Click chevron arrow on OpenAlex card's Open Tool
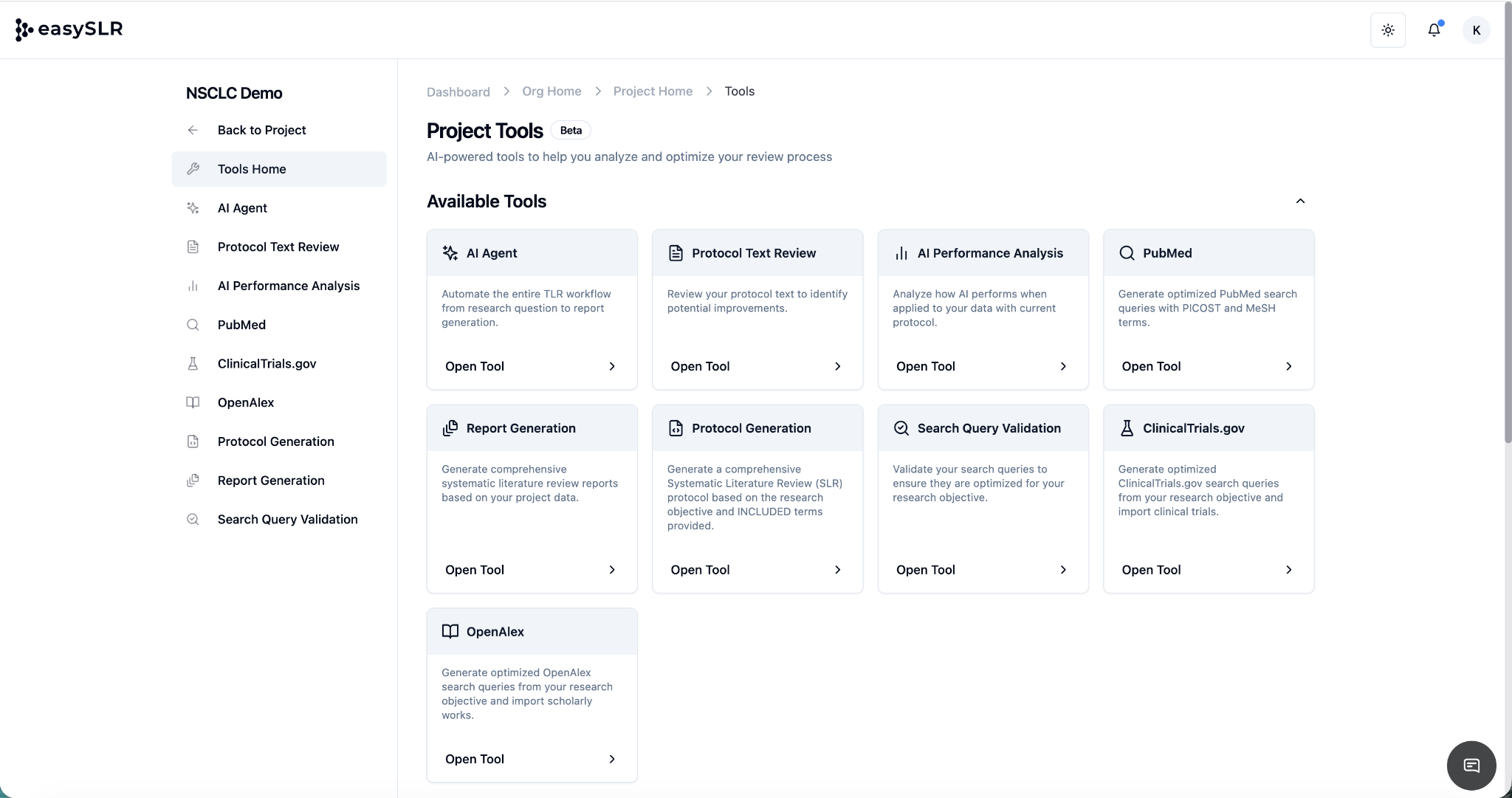The image size is (1512, 798). click(611, 759)
